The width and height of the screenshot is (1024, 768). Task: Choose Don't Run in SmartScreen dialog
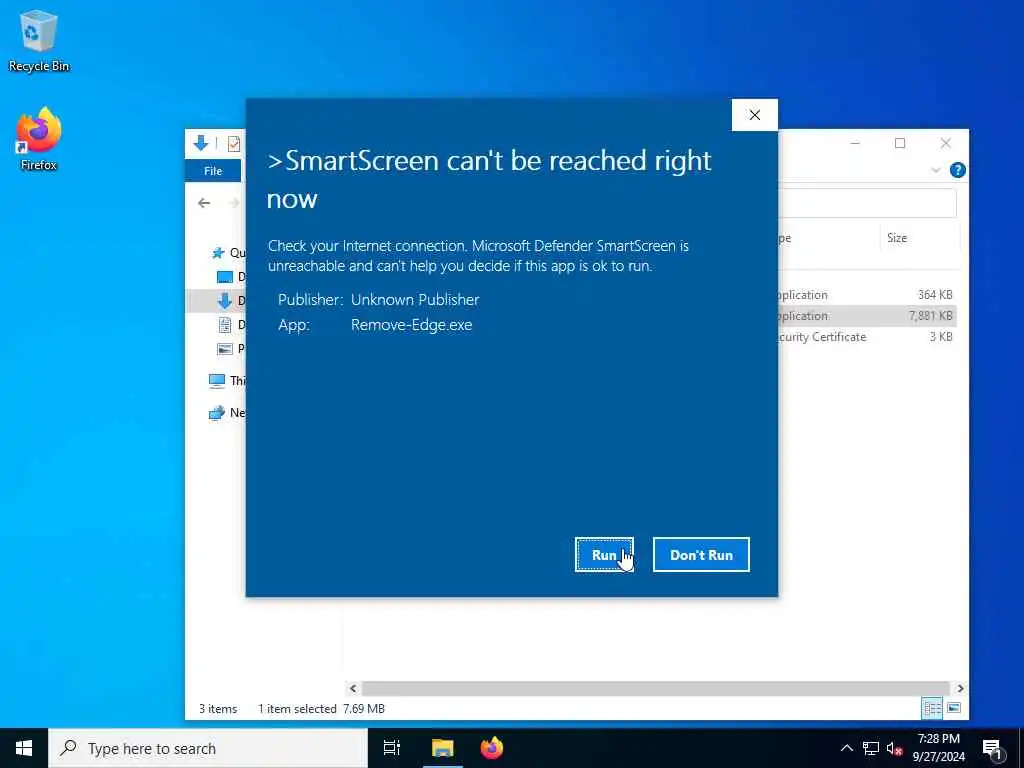point(701,554)
